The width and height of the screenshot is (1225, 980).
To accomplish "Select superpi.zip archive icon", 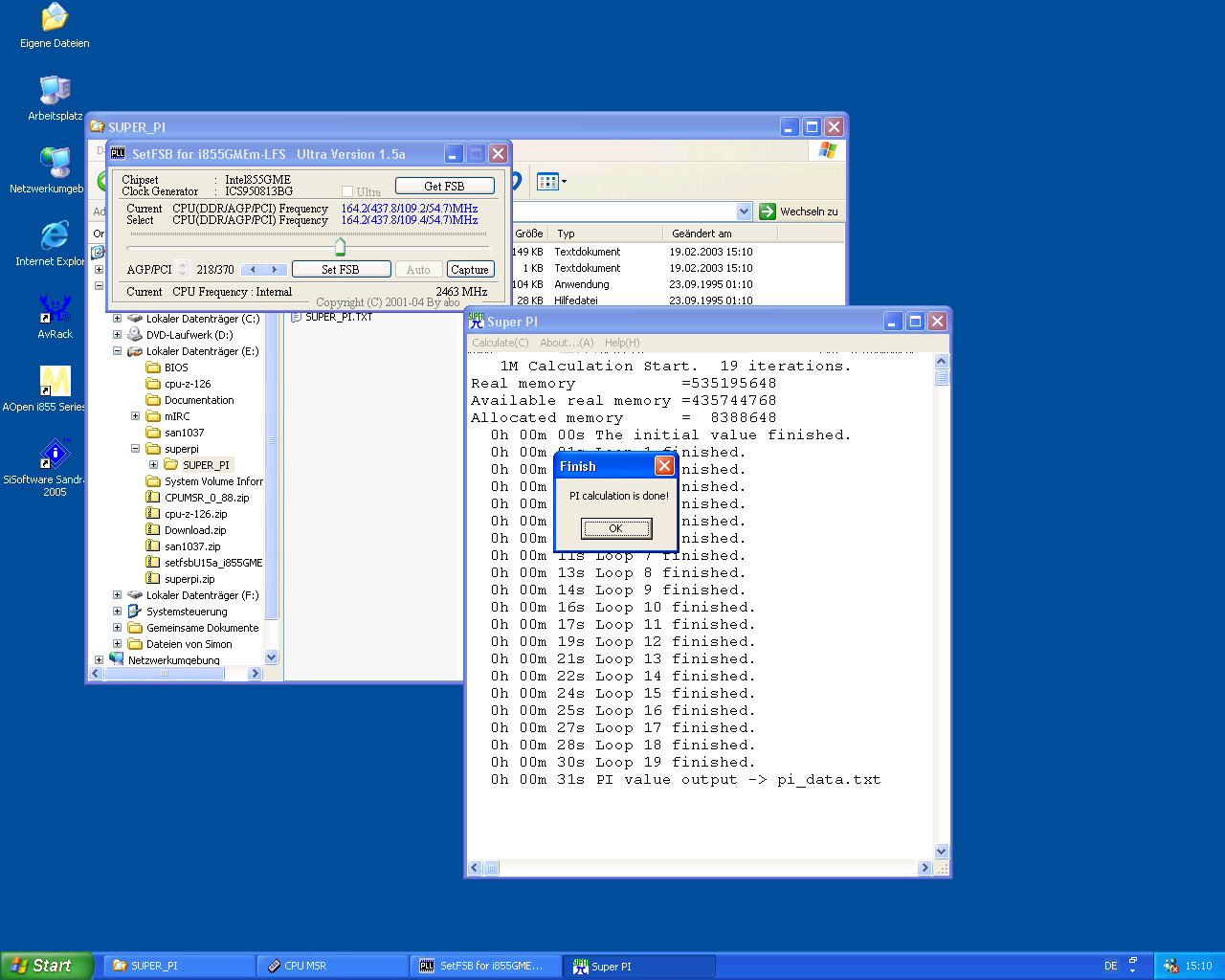I will tap(153, 579).
